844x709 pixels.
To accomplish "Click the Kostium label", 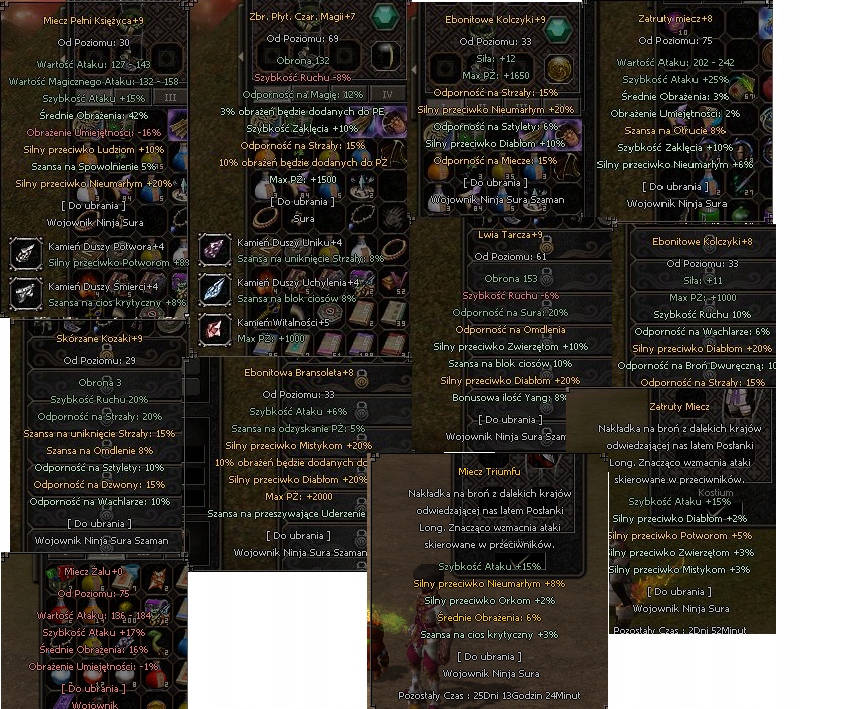I will point(715,492).
